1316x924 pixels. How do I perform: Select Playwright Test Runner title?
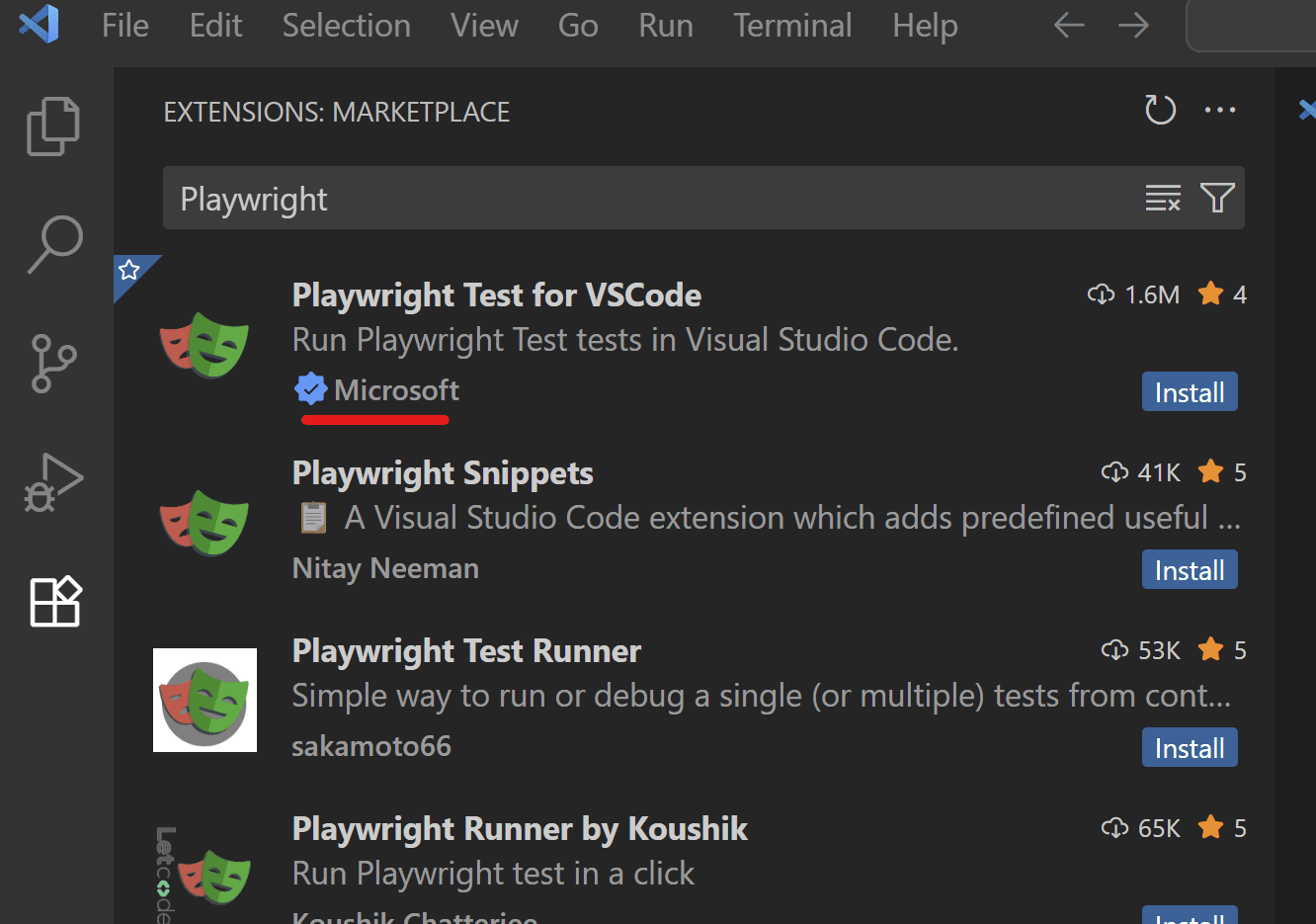point(466,650)
